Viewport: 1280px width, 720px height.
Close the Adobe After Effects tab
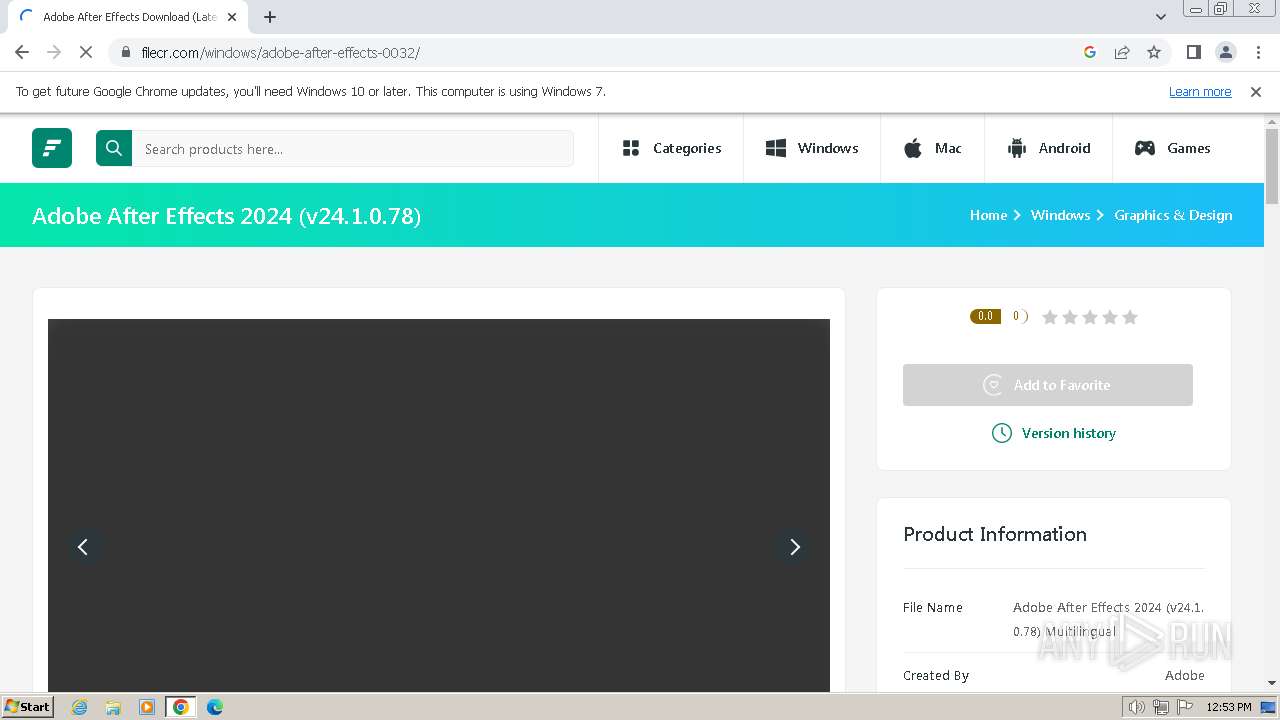pyautogui.click(x=232, y=17)
